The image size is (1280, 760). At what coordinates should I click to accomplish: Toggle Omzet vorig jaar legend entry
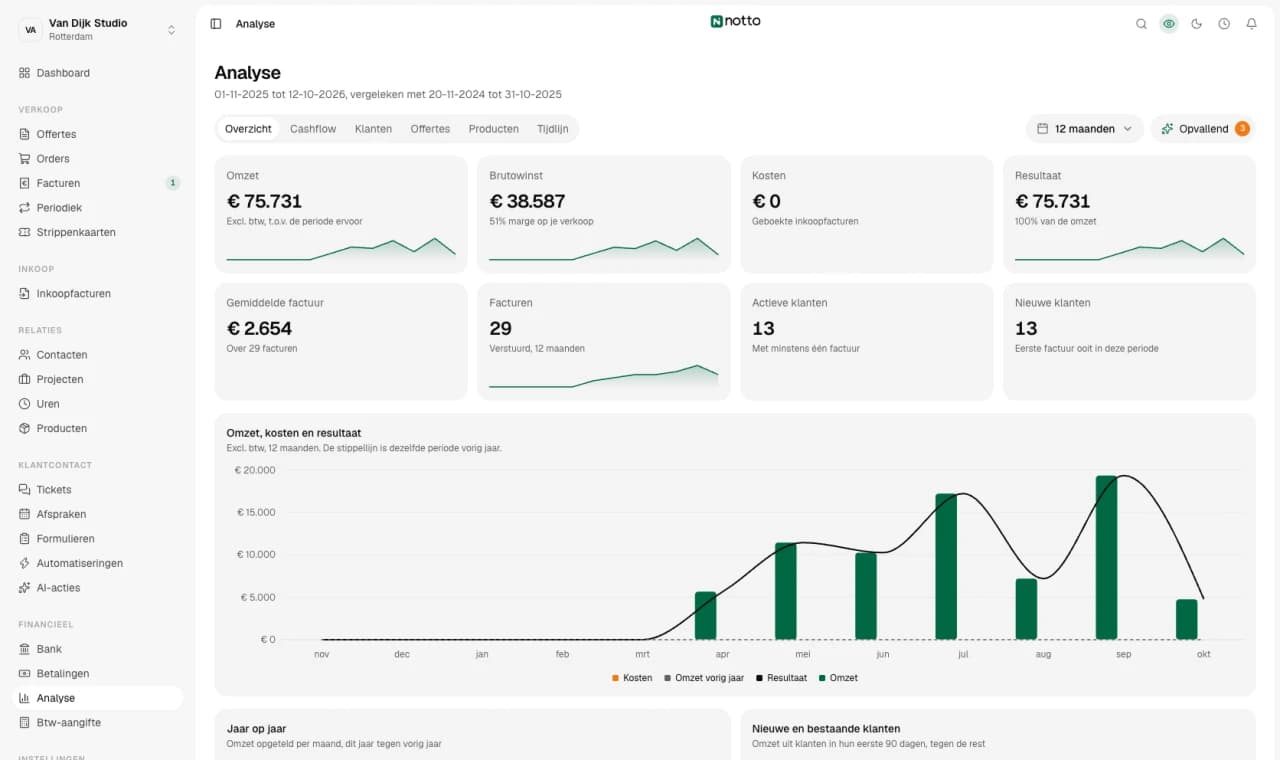click(704, 678)
